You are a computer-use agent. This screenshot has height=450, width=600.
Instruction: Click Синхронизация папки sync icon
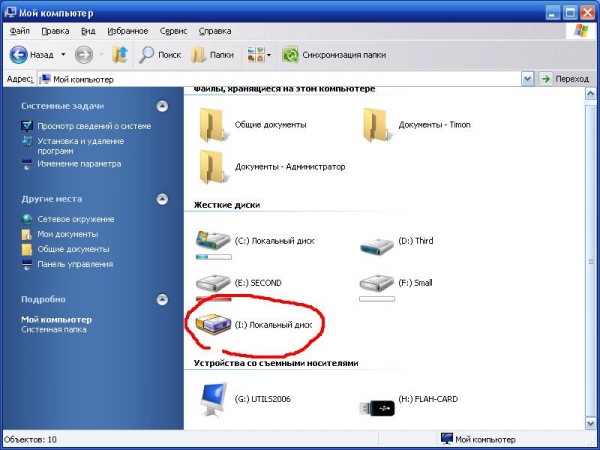click(290, 55)
